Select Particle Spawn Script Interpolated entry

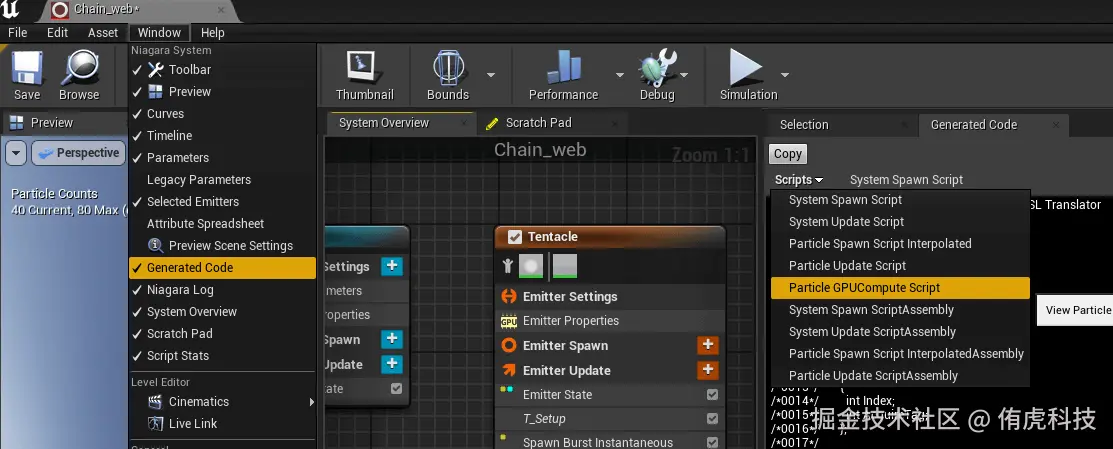point(900,243)
